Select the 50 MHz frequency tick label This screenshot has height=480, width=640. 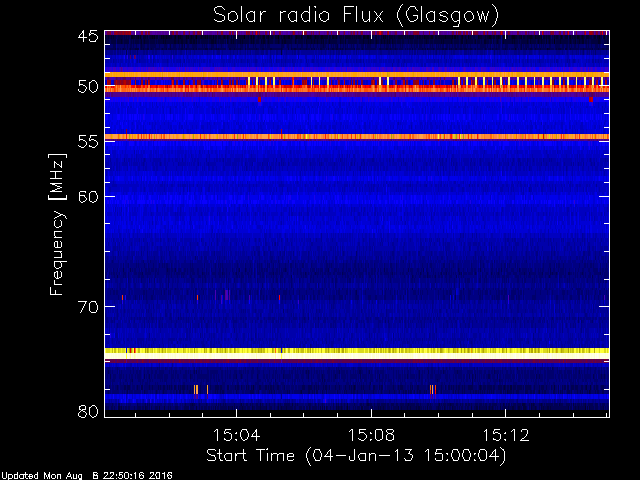click(x=88, y=87)
